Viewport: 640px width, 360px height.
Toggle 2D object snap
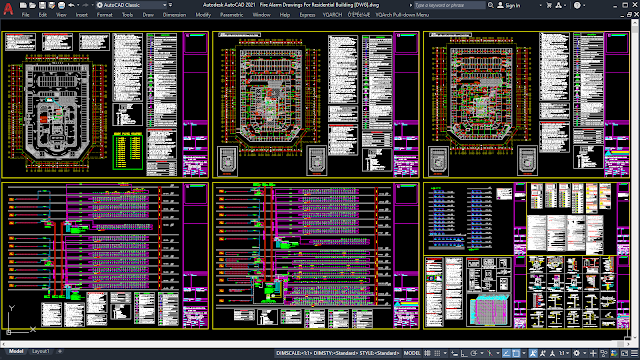tap(516, 353)
